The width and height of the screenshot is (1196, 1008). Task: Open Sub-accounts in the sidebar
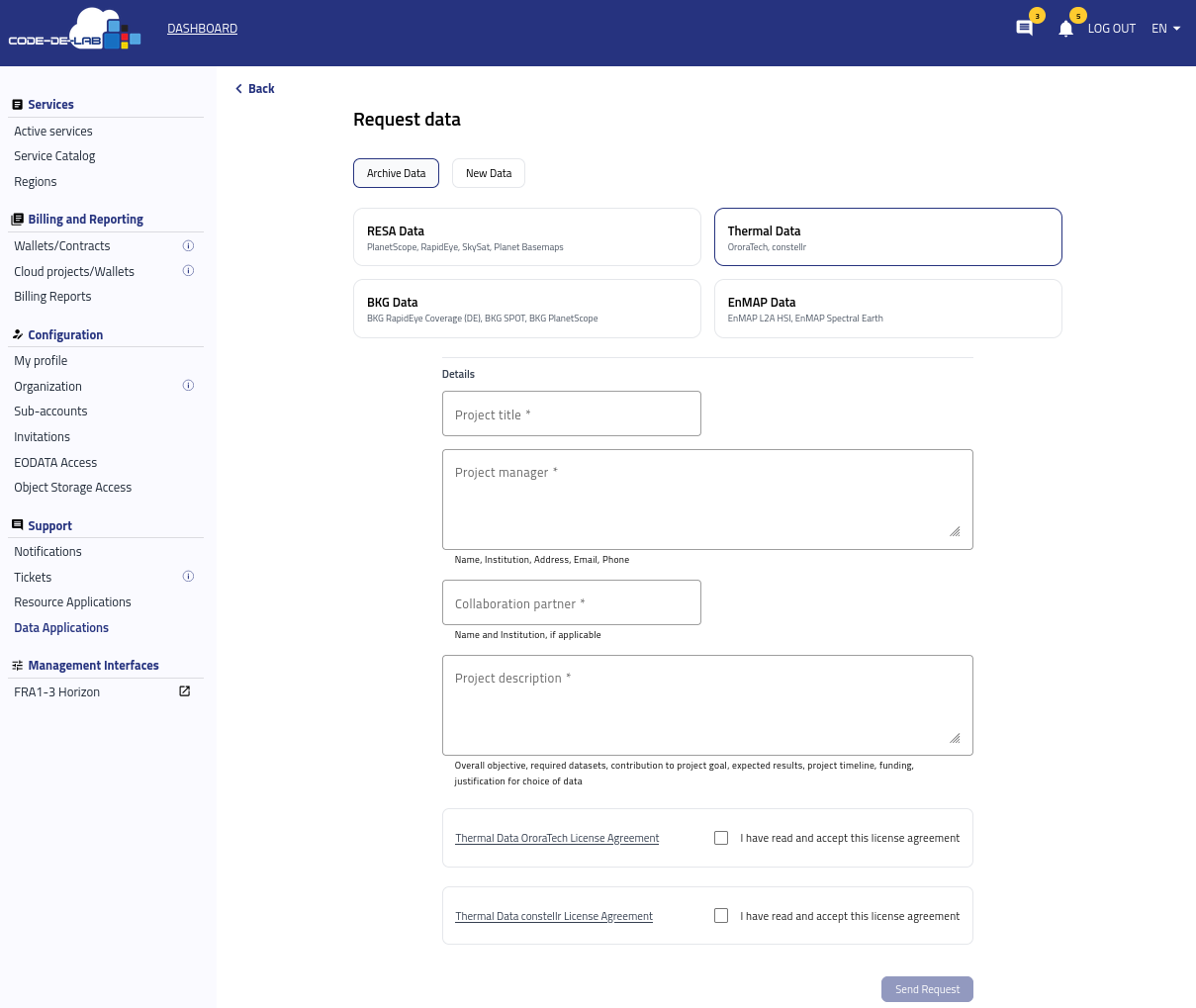click(50, 412)
